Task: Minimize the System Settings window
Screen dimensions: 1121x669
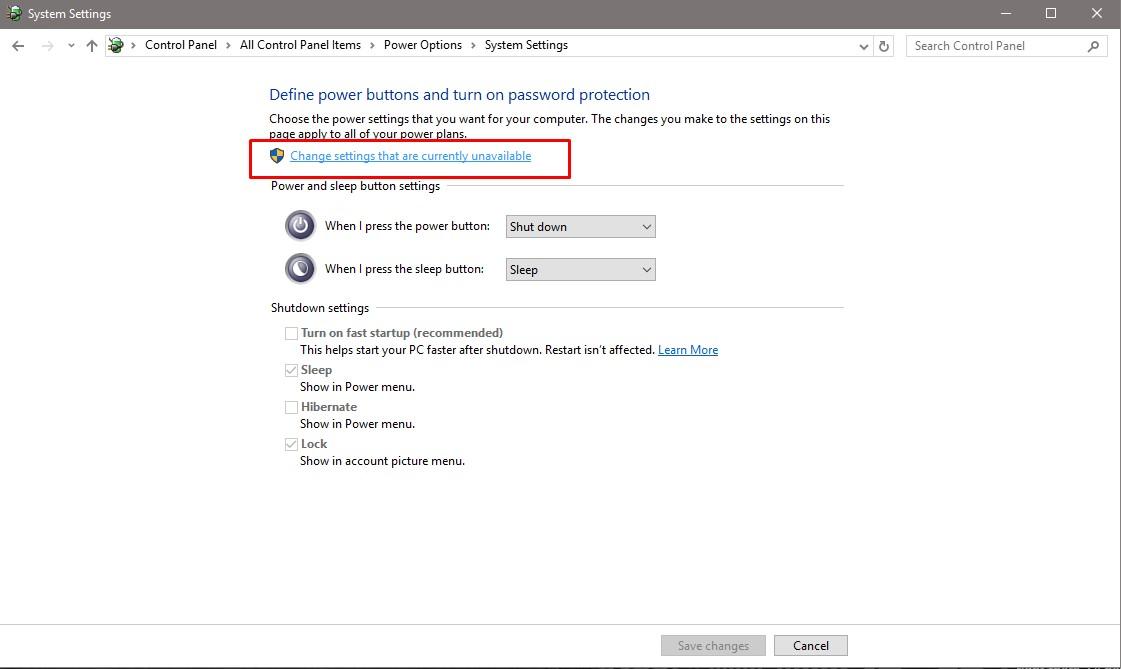Action: (1006, 14)
